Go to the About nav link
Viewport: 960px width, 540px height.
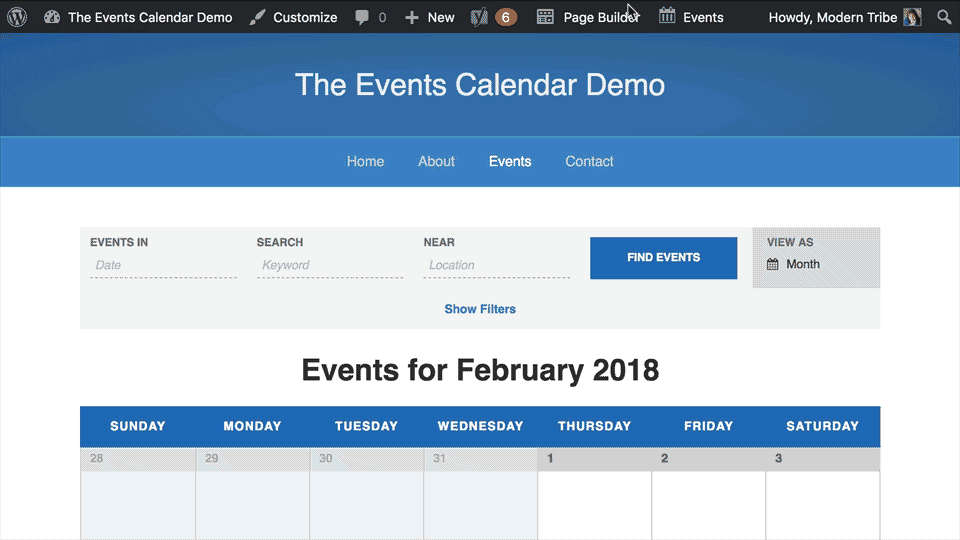click(x=437, y=161)
